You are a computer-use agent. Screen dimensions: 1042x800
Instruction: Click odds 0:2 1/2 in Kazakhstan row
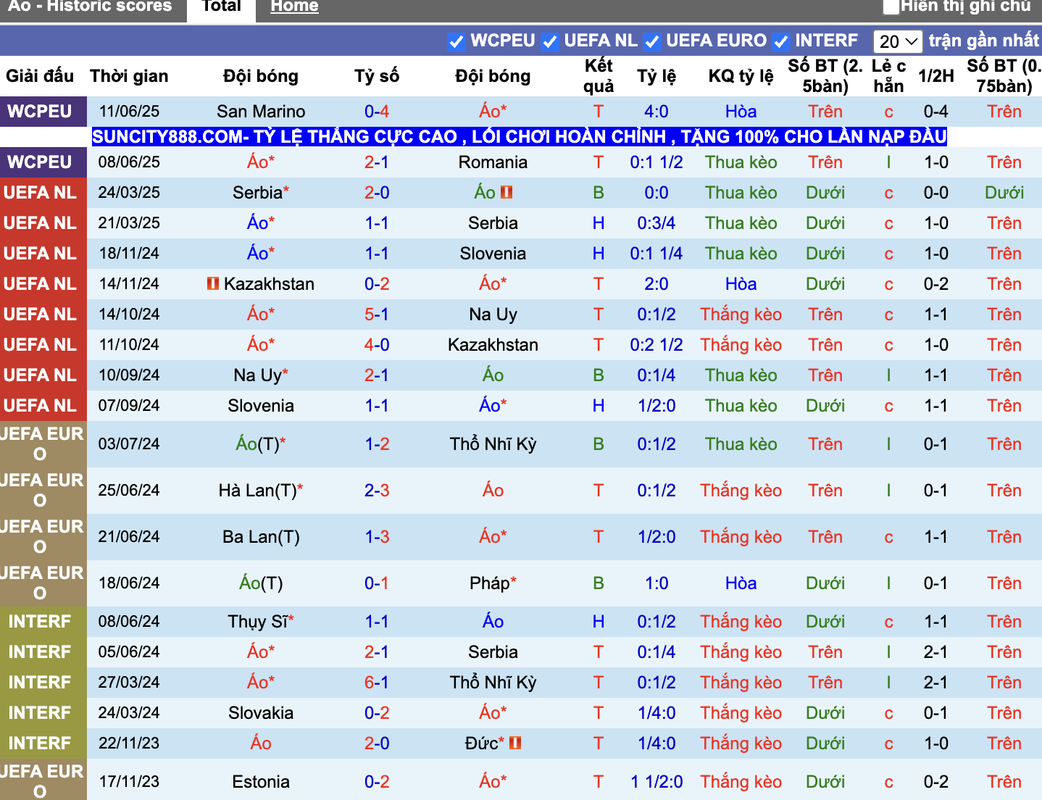(x=657, y=345)
